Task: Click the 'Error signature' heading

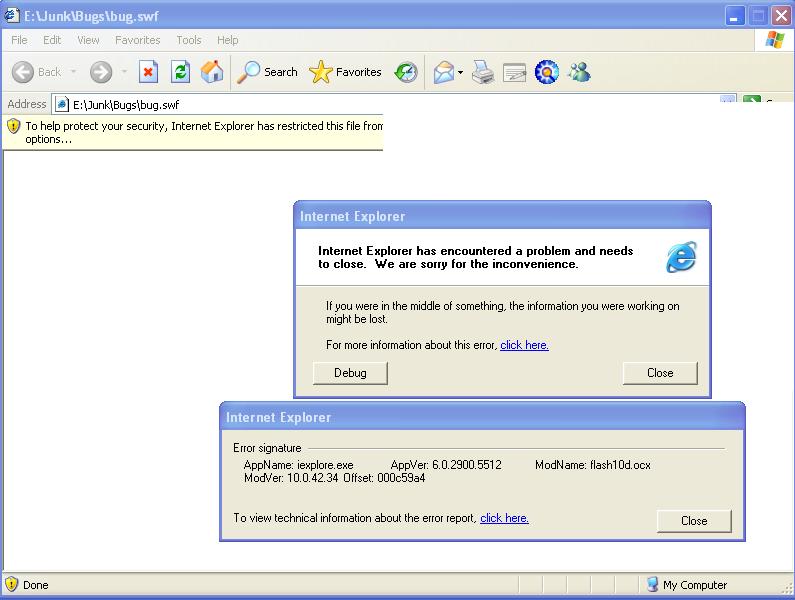Action: 267,448
